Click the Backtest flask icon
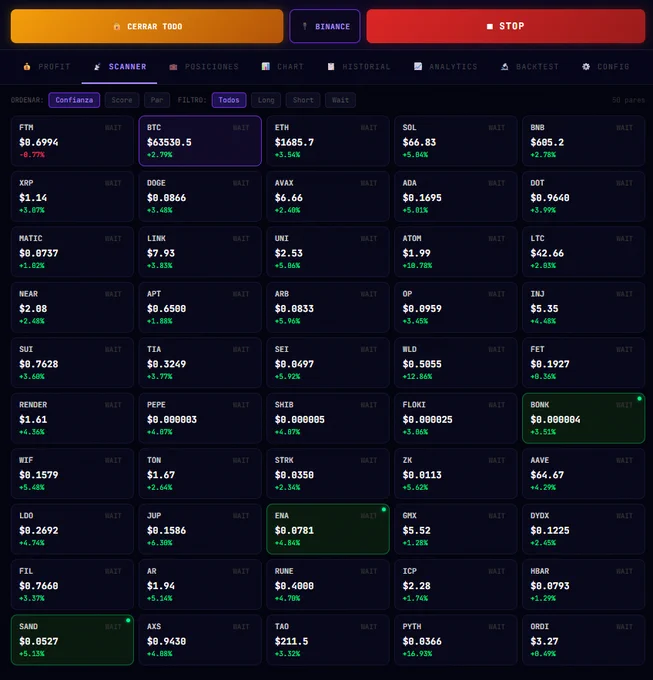Image resolution: width=653 pixels, height=680 pixels. [505, 67]
